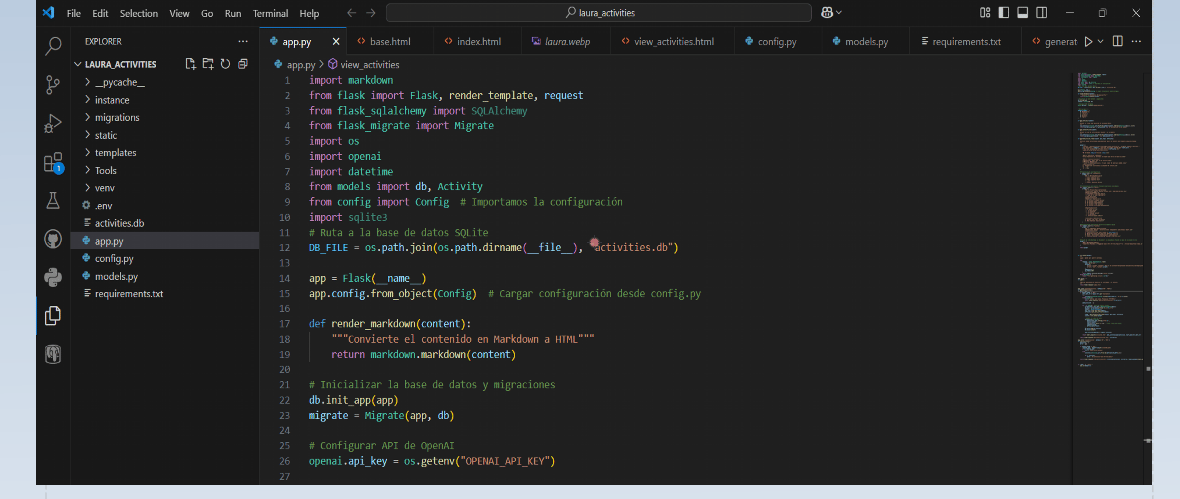Open editor more actions ellipsis

[1136, 41]
